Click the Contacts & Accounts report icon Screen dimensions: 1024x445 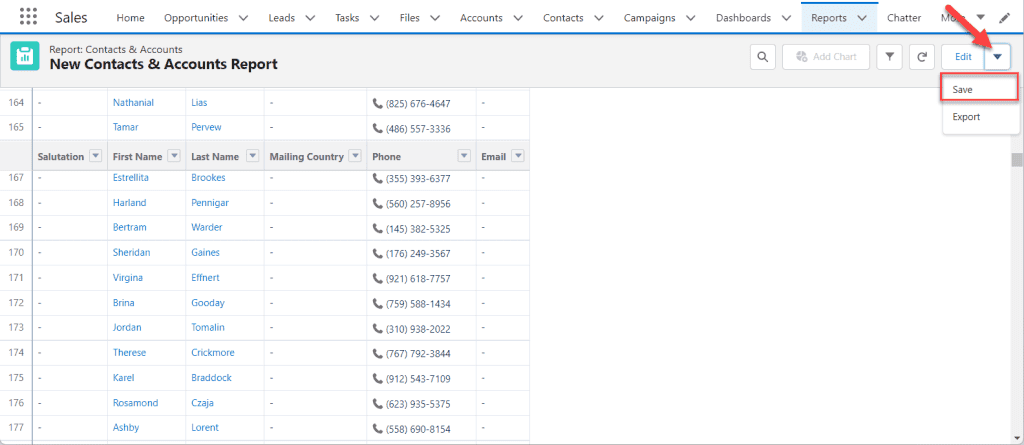(x=25, y=57)
